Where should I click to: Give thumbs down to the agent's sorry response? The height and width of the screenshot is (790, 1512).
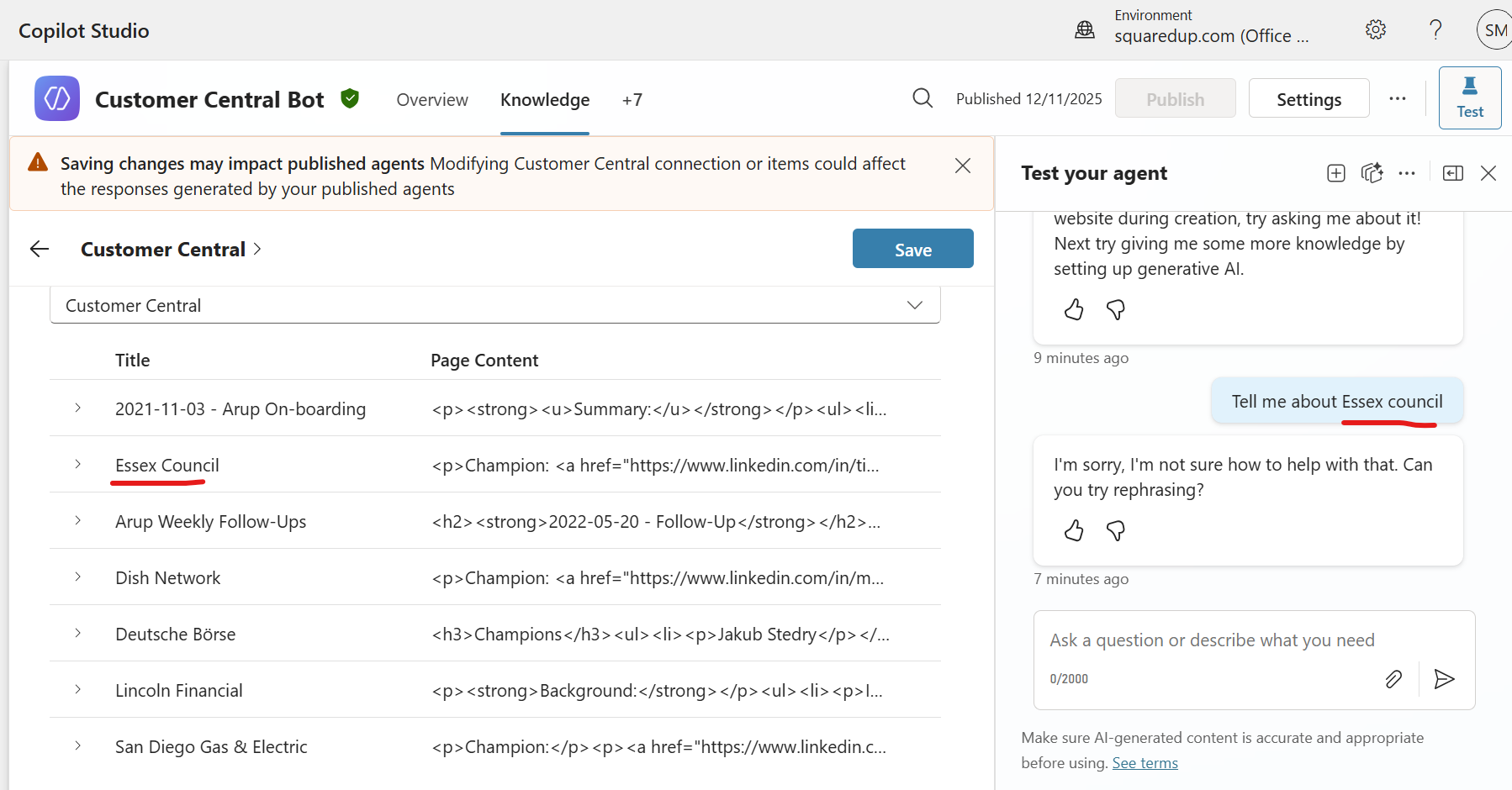[1116, 530]
